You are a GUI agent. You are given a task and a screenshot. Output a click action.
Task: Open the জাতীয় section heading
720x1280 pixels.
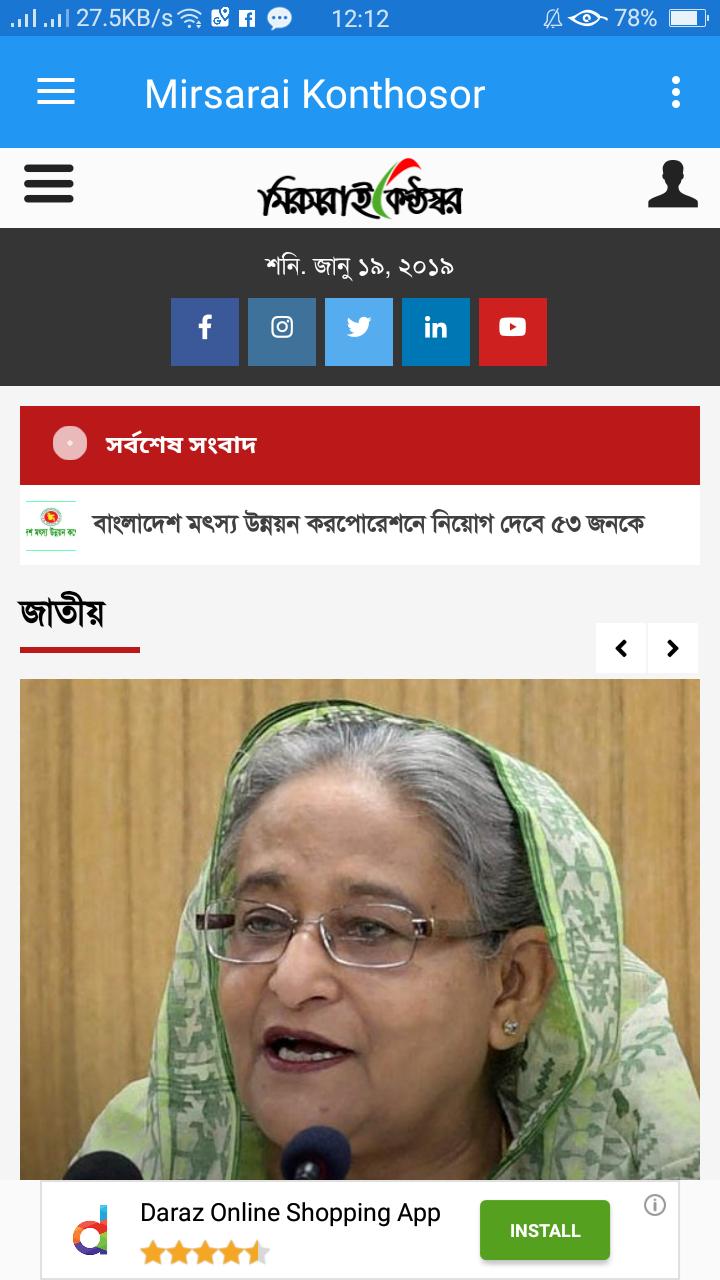point(62,612)
